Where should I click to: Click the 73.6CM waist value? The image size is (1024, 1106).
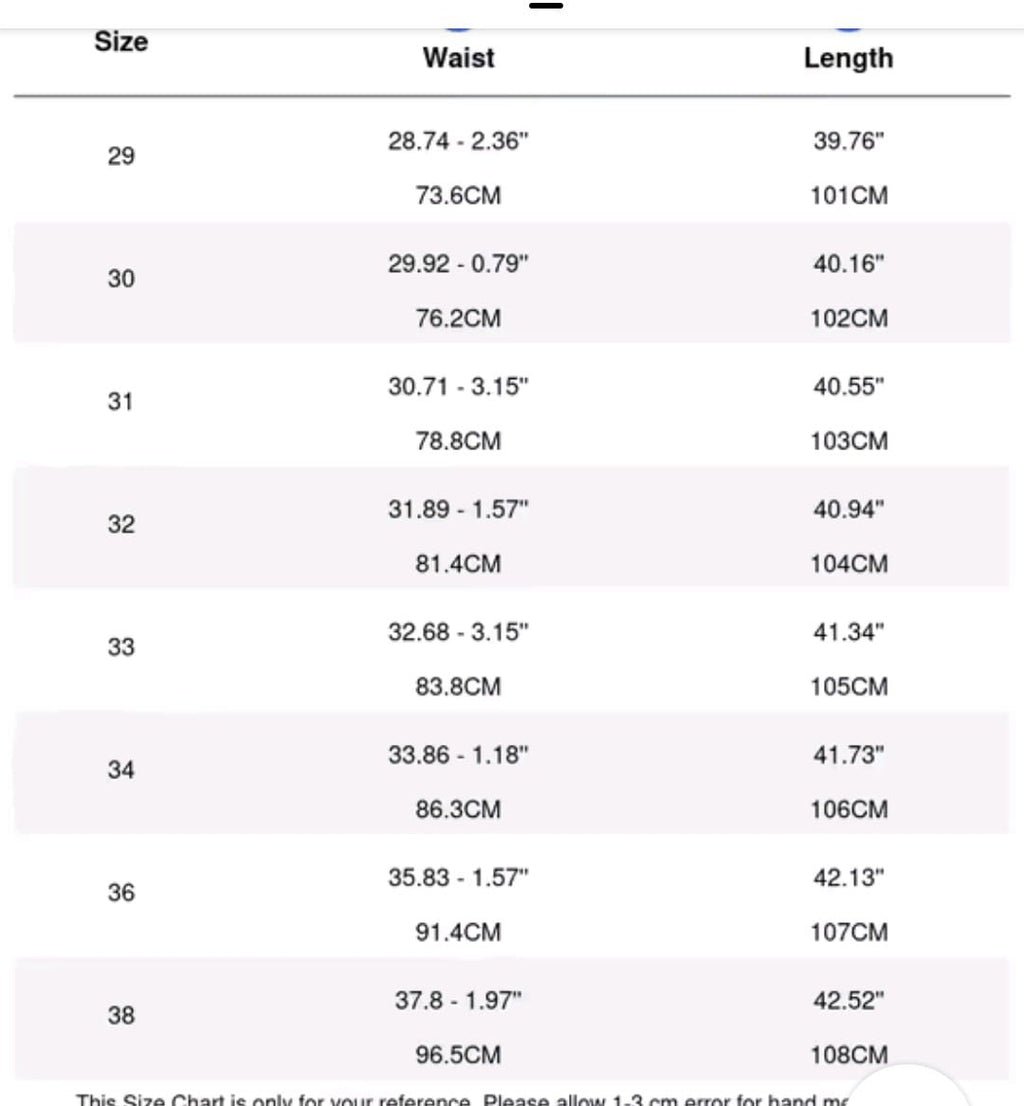pos(458,196)
